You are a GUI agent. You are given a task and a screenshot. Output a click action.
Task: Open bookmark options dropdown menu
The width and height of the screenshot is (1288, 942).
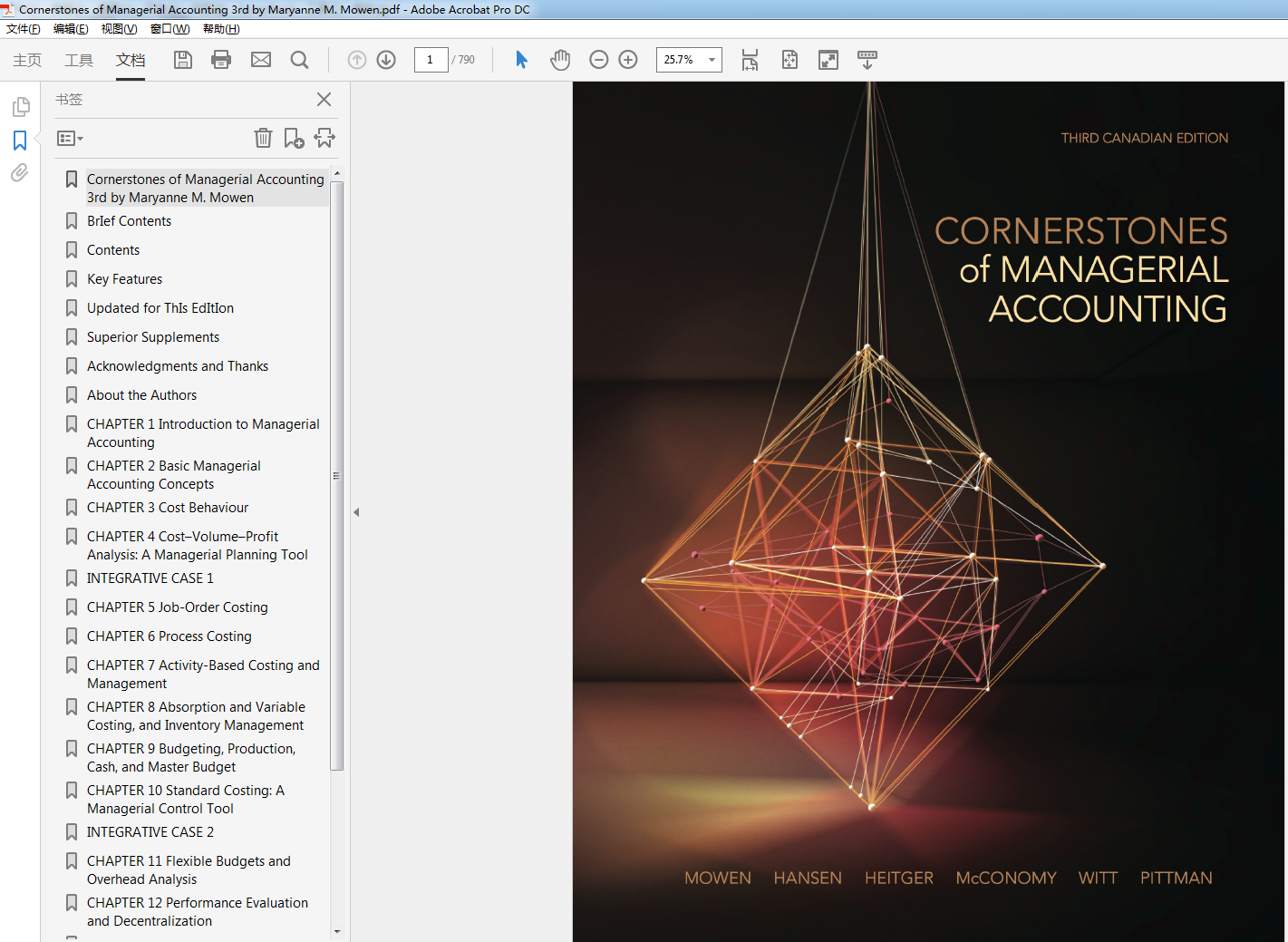point(70,139)
